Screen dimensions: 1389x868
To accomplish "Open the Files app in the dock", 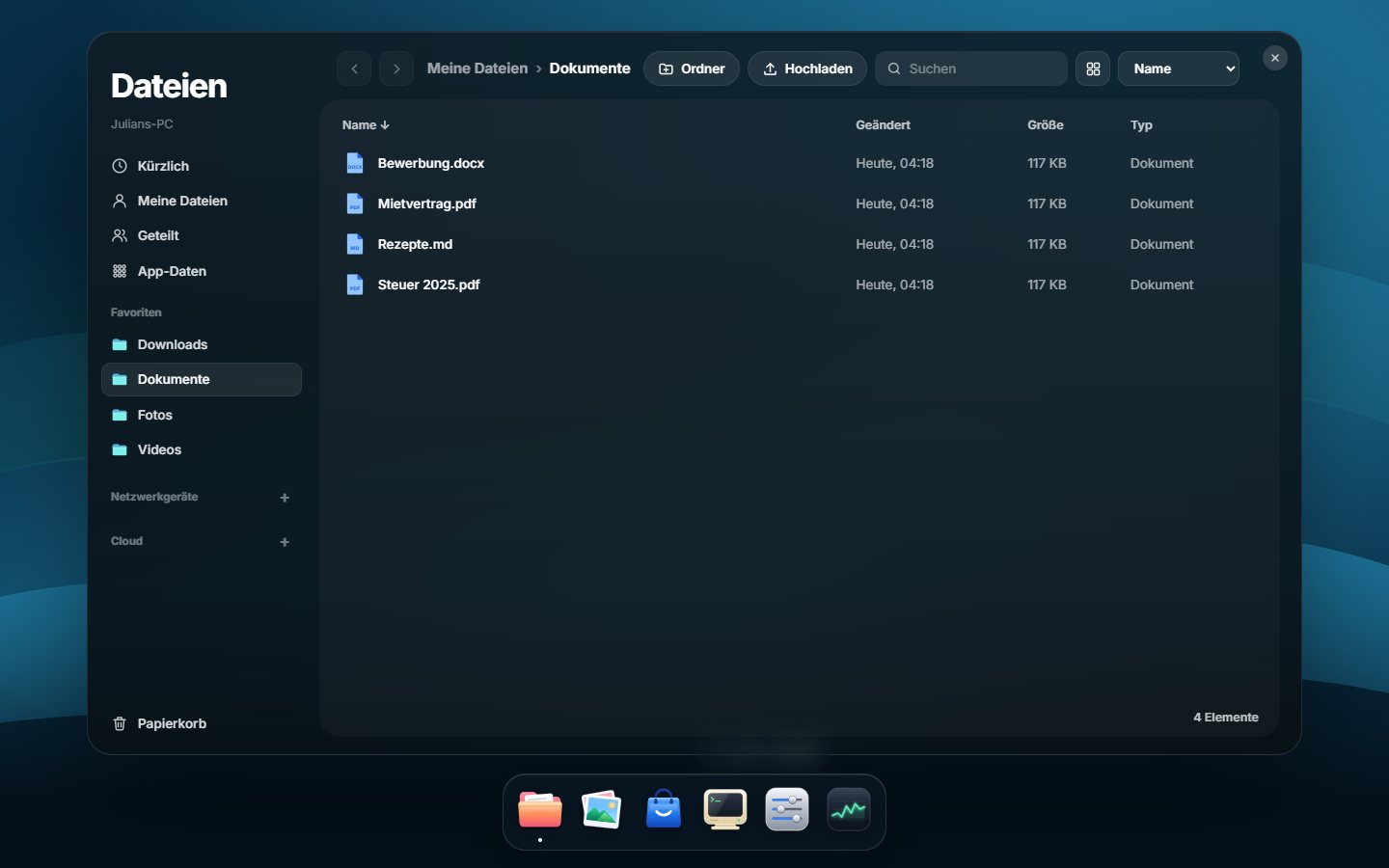I will (540, 810).
